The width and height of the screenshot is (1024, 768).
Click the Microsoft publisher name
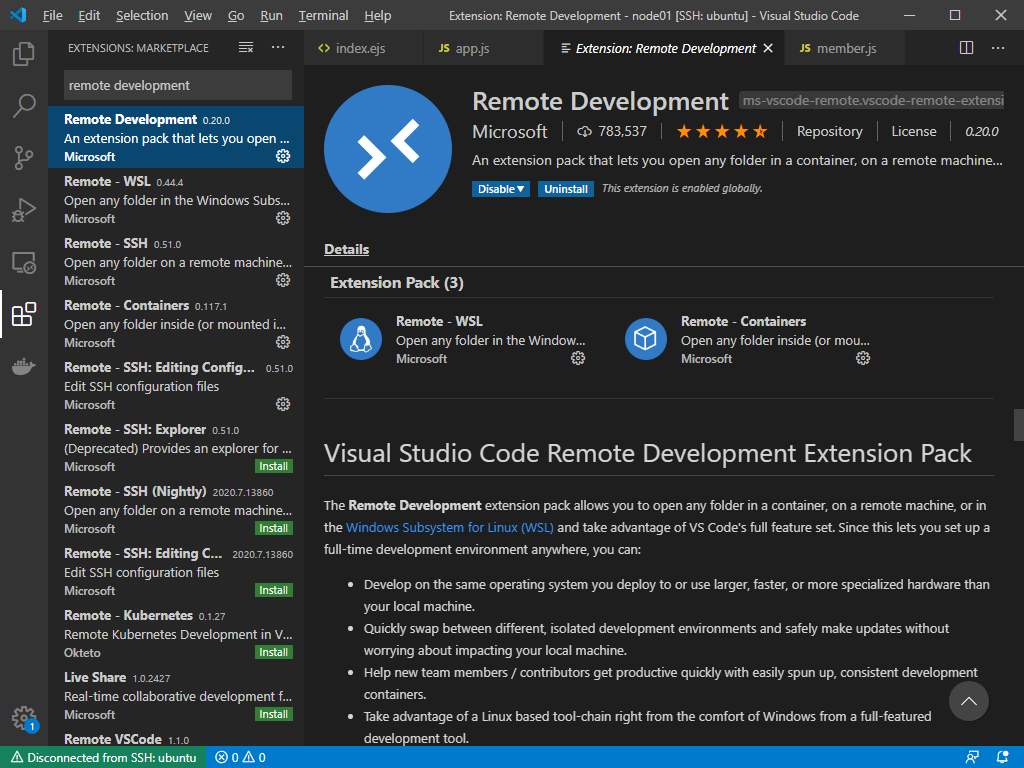[x=509, y=131]
